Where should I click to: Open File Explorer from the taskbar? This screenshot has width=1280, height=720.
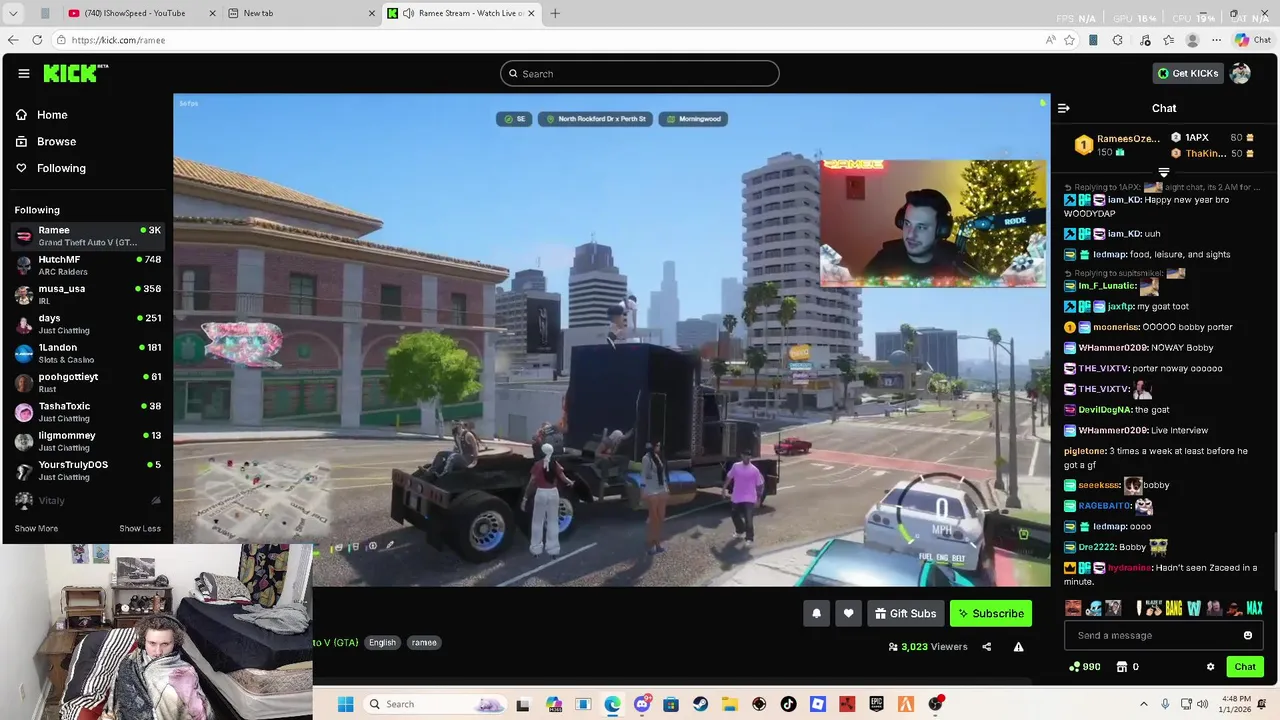tap(730, 704)
